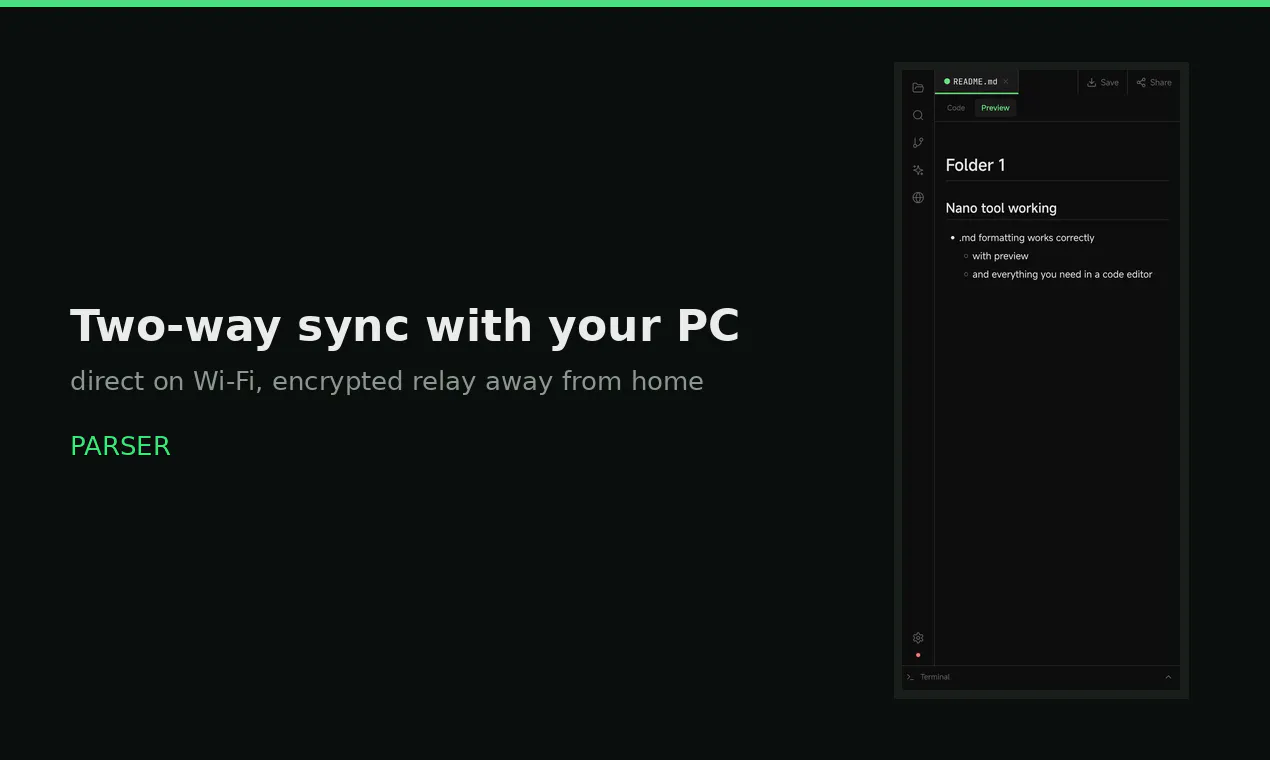
Task: Click the "direct on Wi-Fi, encrypted relay" subtitle
Action: coord(387,381)
